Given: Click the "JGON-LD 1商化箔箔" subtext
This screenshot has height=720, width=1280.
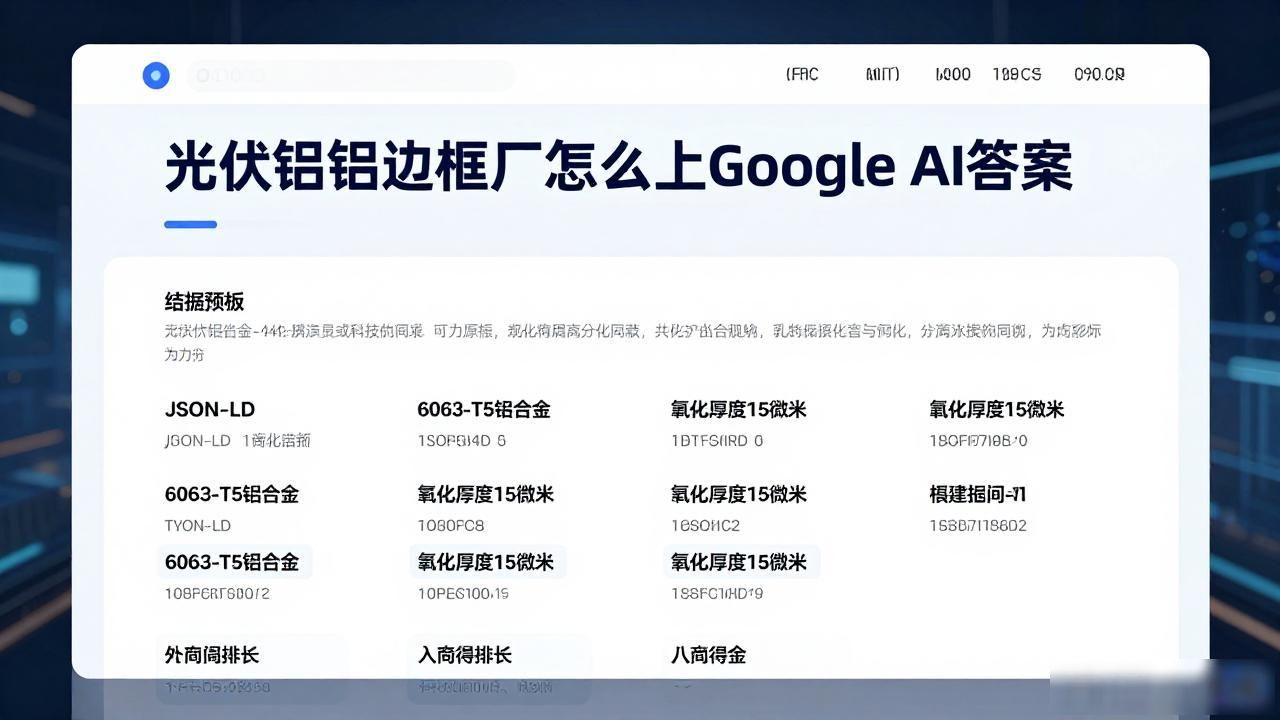Looking at the screenshot, I should tap(237, 440).
